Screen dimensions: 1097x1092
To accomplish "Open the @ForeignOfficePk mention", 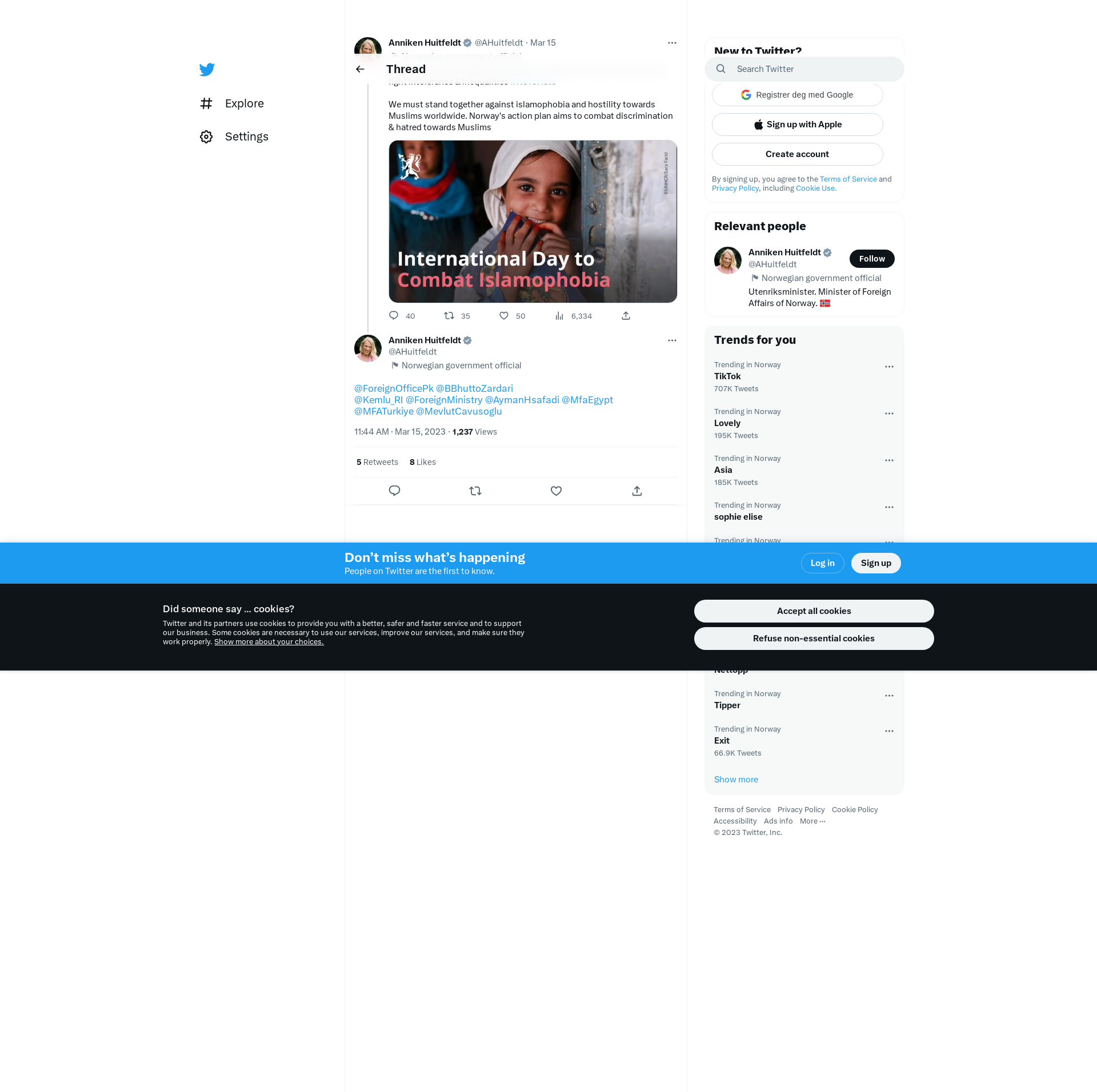I will (394, 388).
